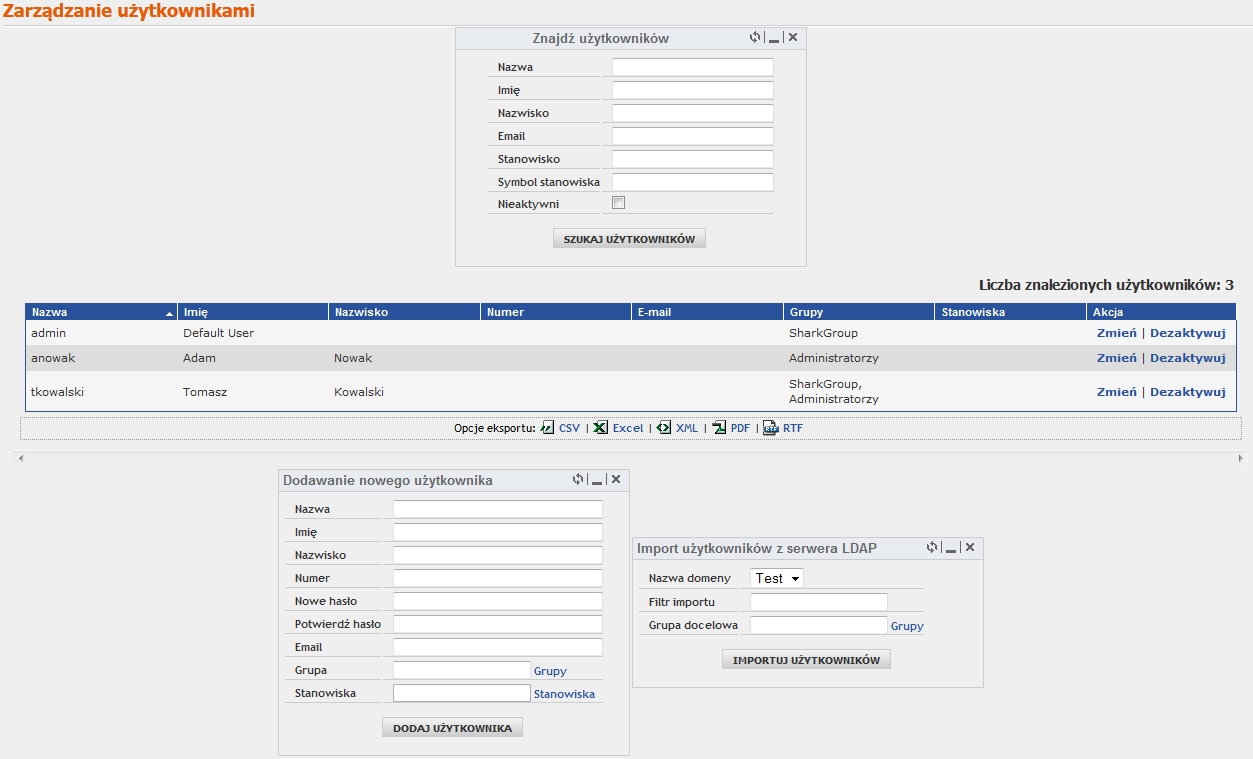Click the Importuj użytkowników button
Screen dimensions: 1253x759
pyautogui.click(x=806, y=660)
